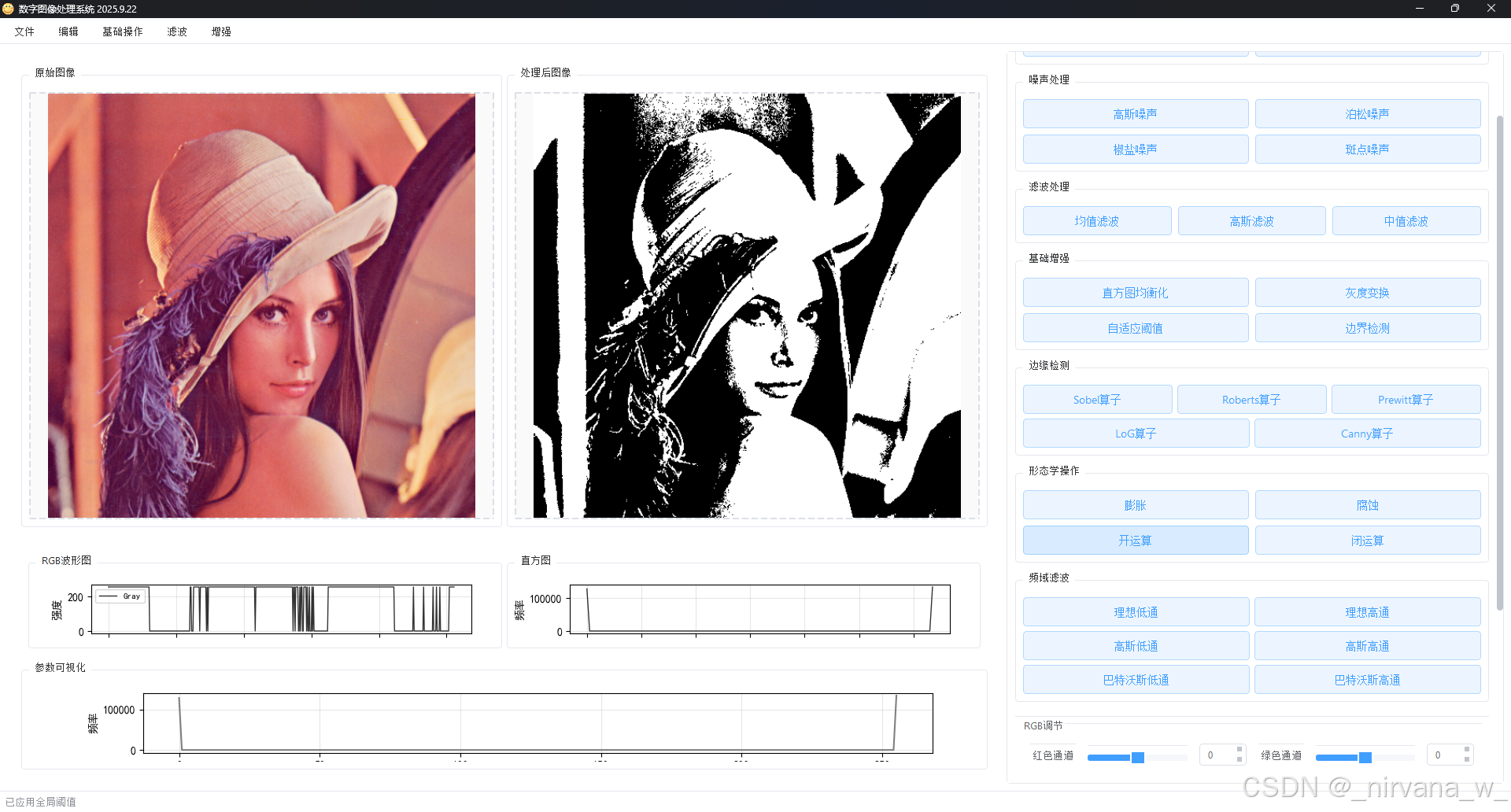The image size is (1511, 812).
Task: Click the 噪声处理 group label
Action: tap(1049, 79)
